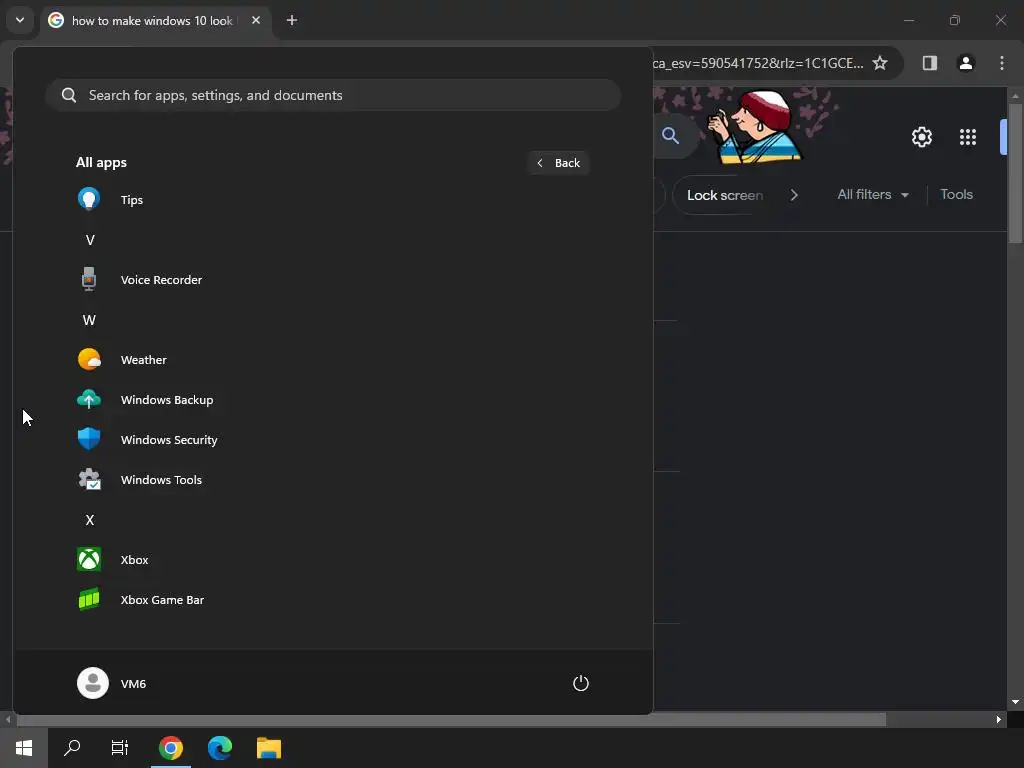1024x768 pixels.
Task: Click the Chrome address bar URL
Action: (x=758, y=63)
